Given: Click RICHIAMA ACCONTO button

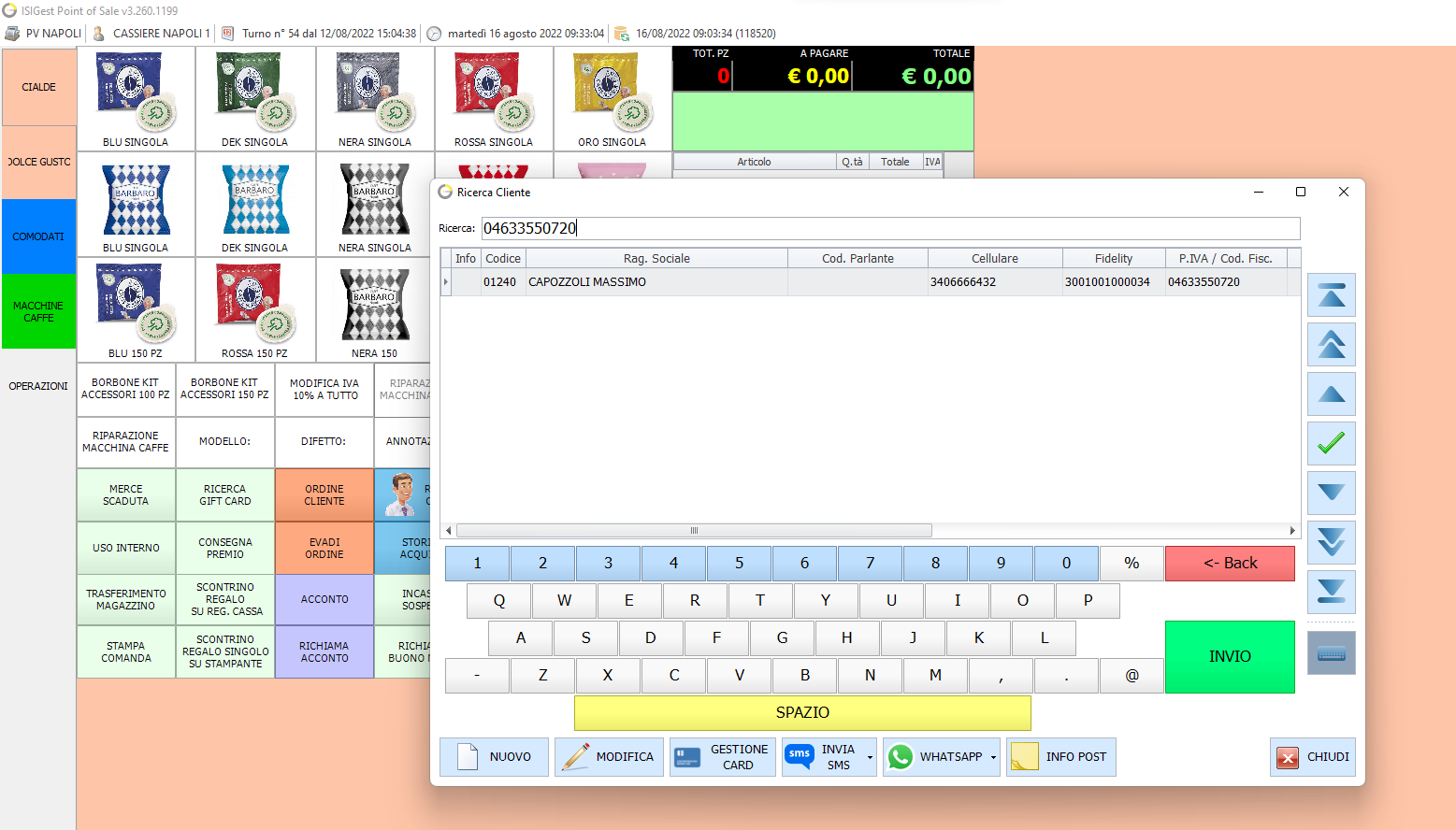Looking at the screenshot, I should click(x=324, y=652).
